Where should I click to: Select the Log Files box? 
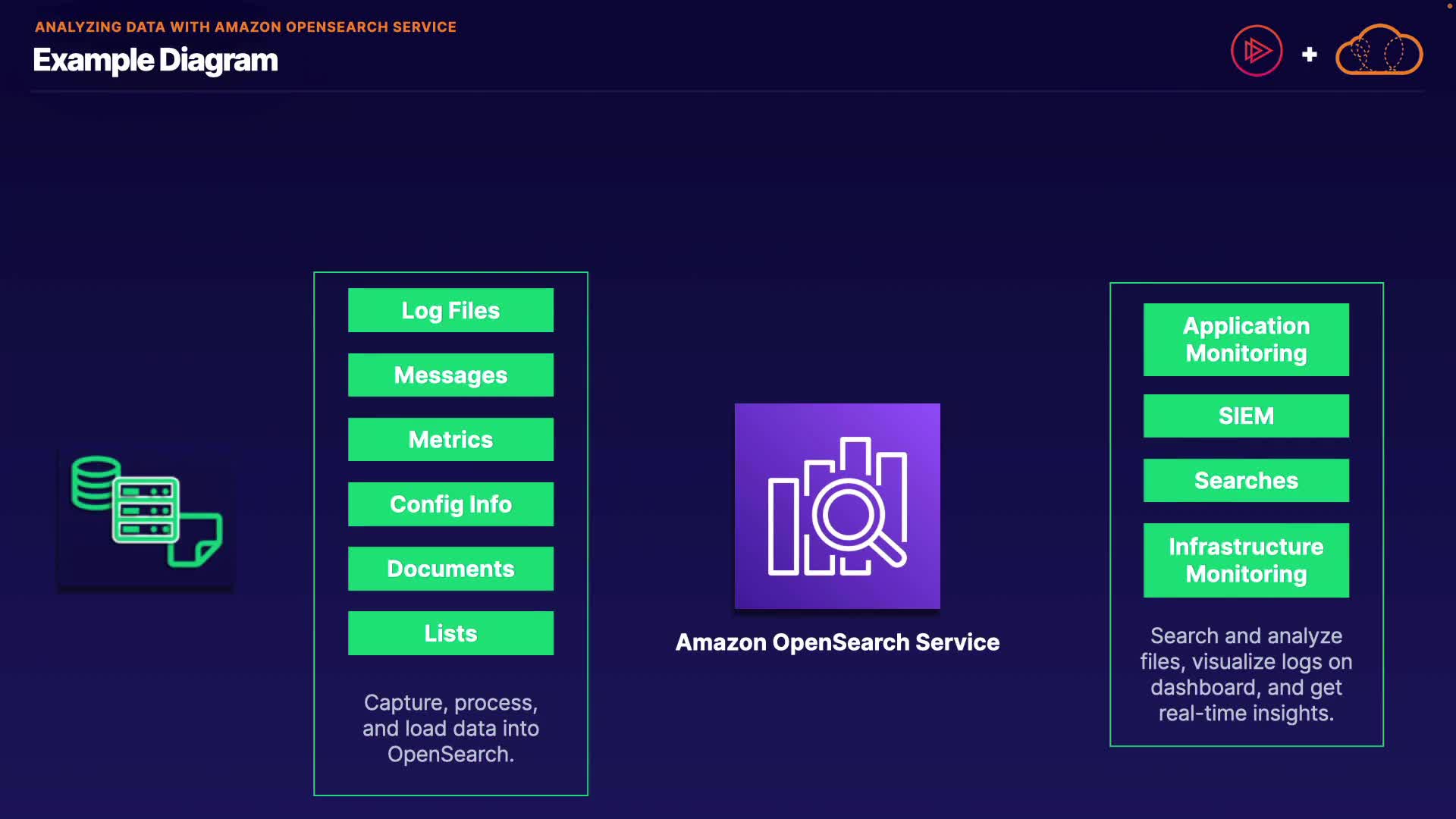pos(450,310)
